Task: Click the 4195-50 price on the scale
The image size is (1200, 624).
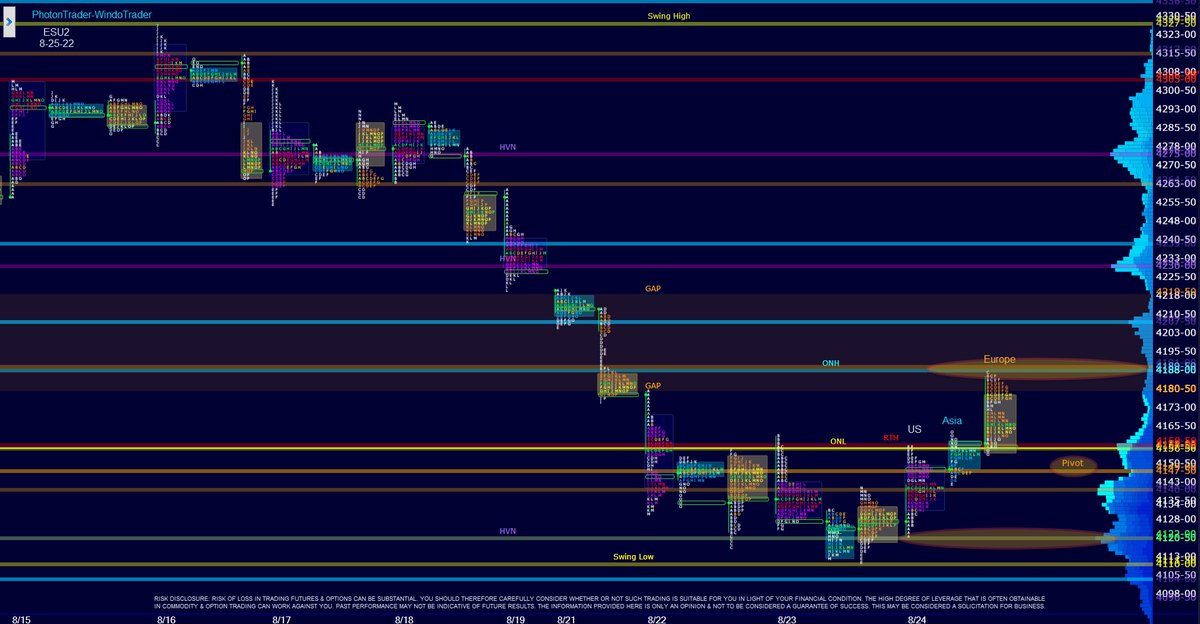Action: tap(1177, 351)
